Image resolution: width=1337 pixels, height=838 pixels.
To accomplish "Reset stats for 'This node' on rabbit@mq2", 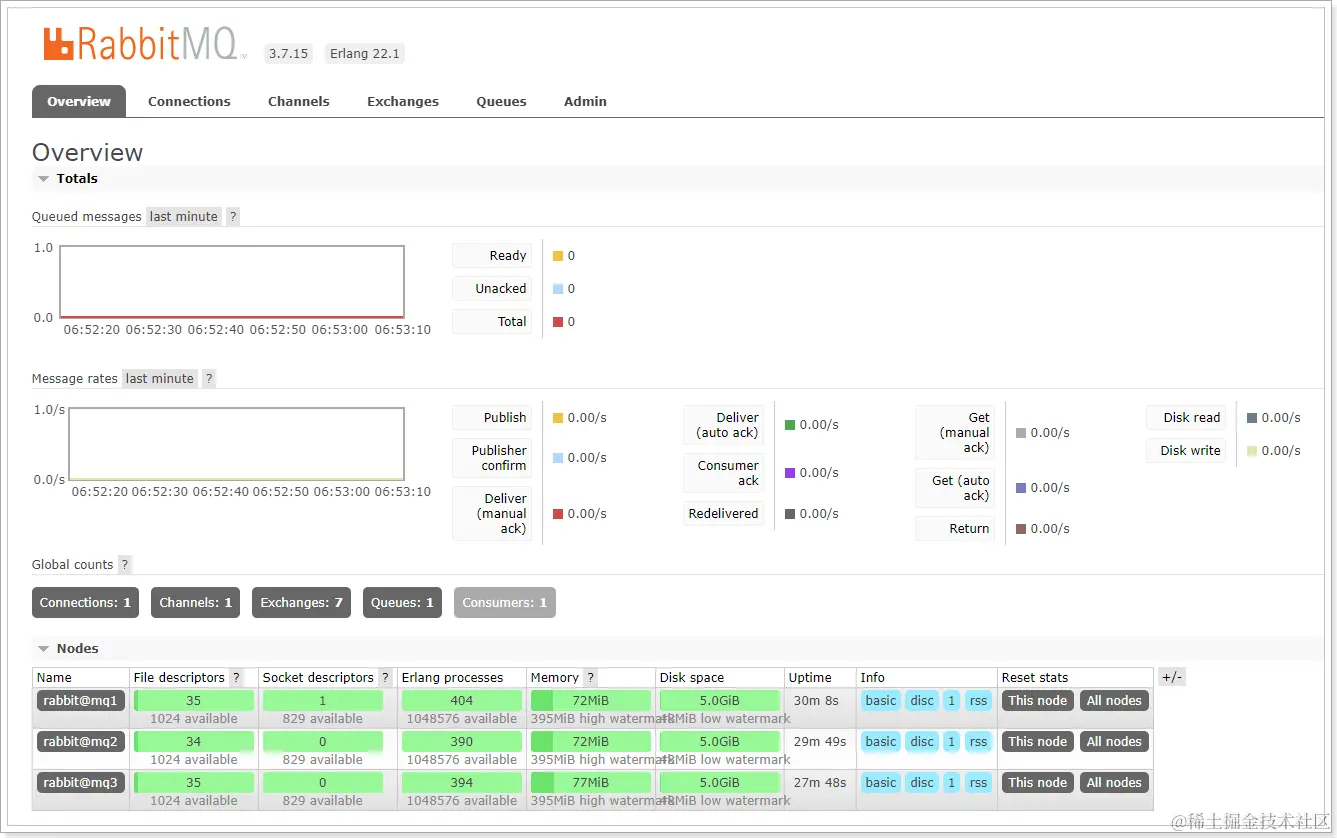I will point(1038,741).
